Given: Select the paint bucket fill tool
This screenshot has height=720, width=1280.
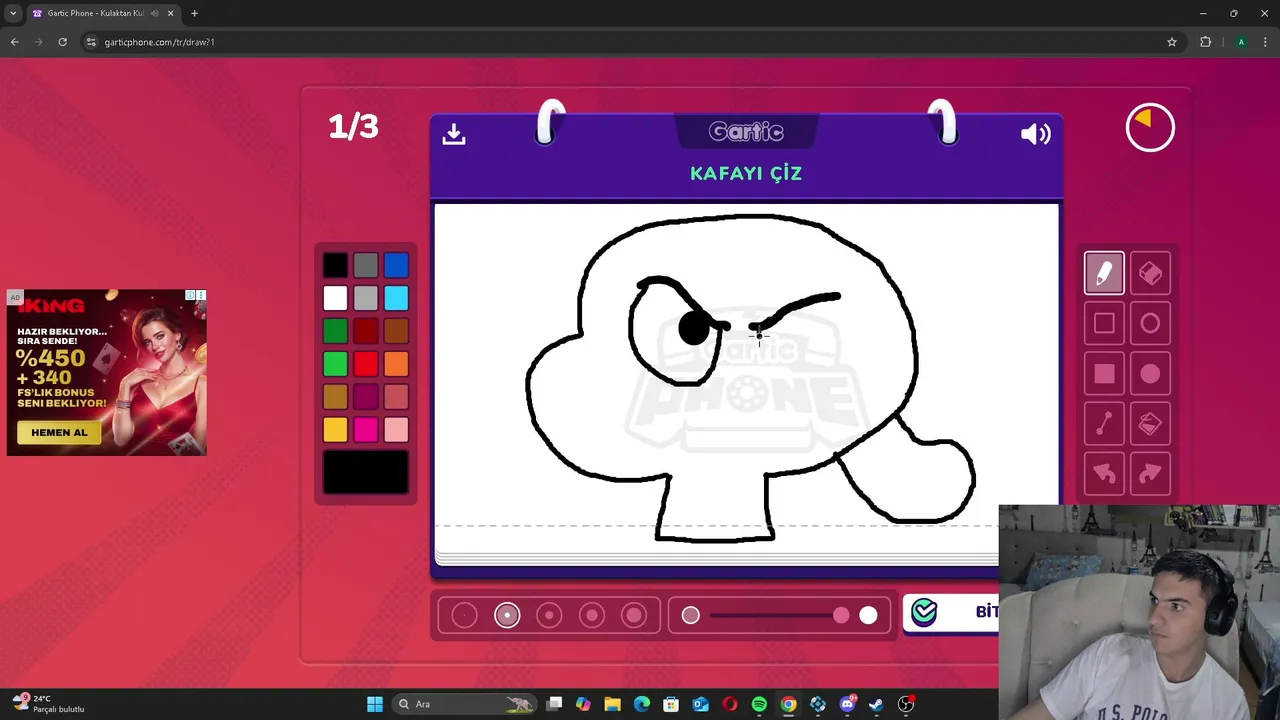Looking at the screenshot, I should click(x=1150, y=424).
